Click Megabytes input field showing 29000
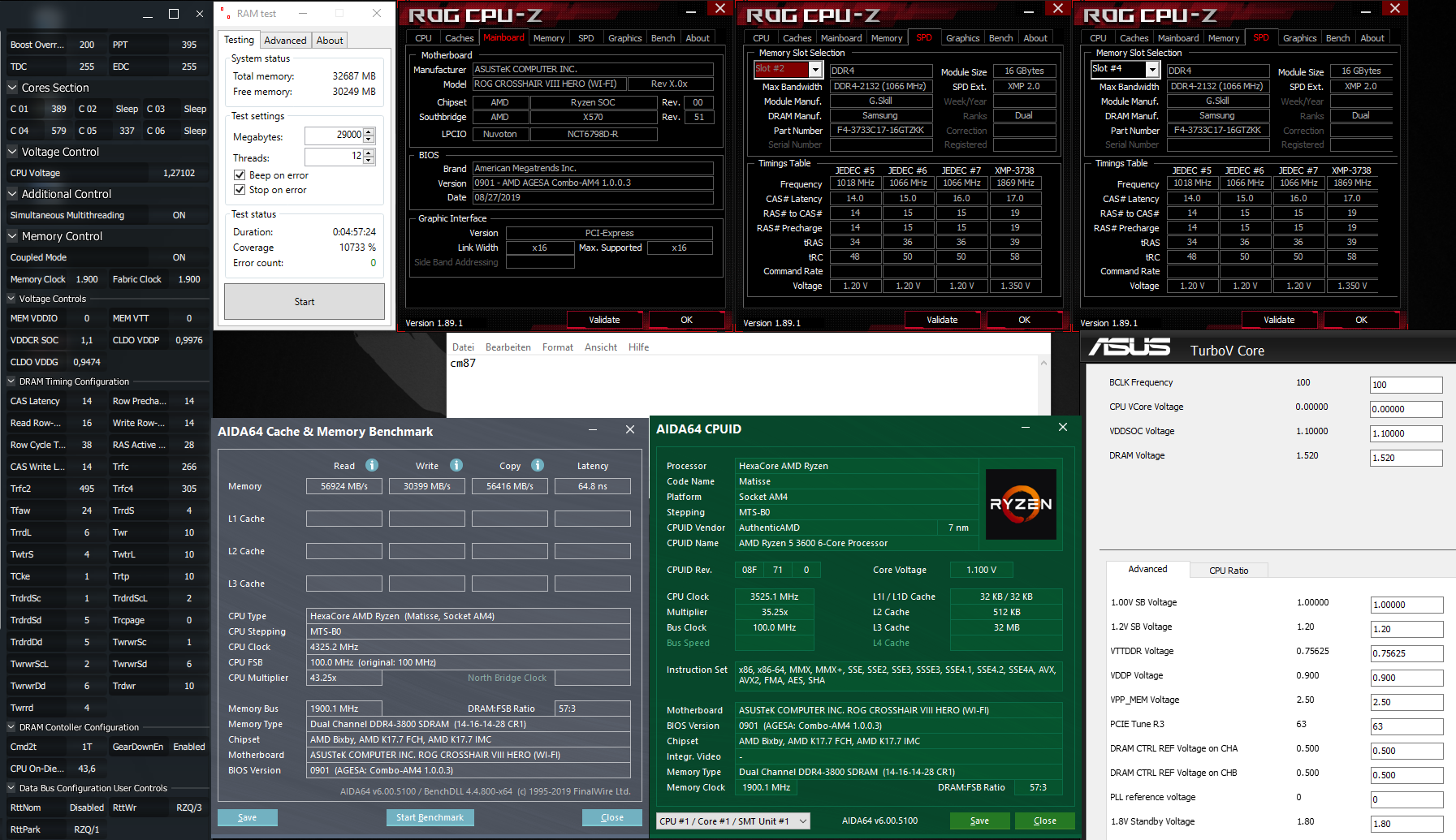The image size is (1456, 840). [334, 135]
